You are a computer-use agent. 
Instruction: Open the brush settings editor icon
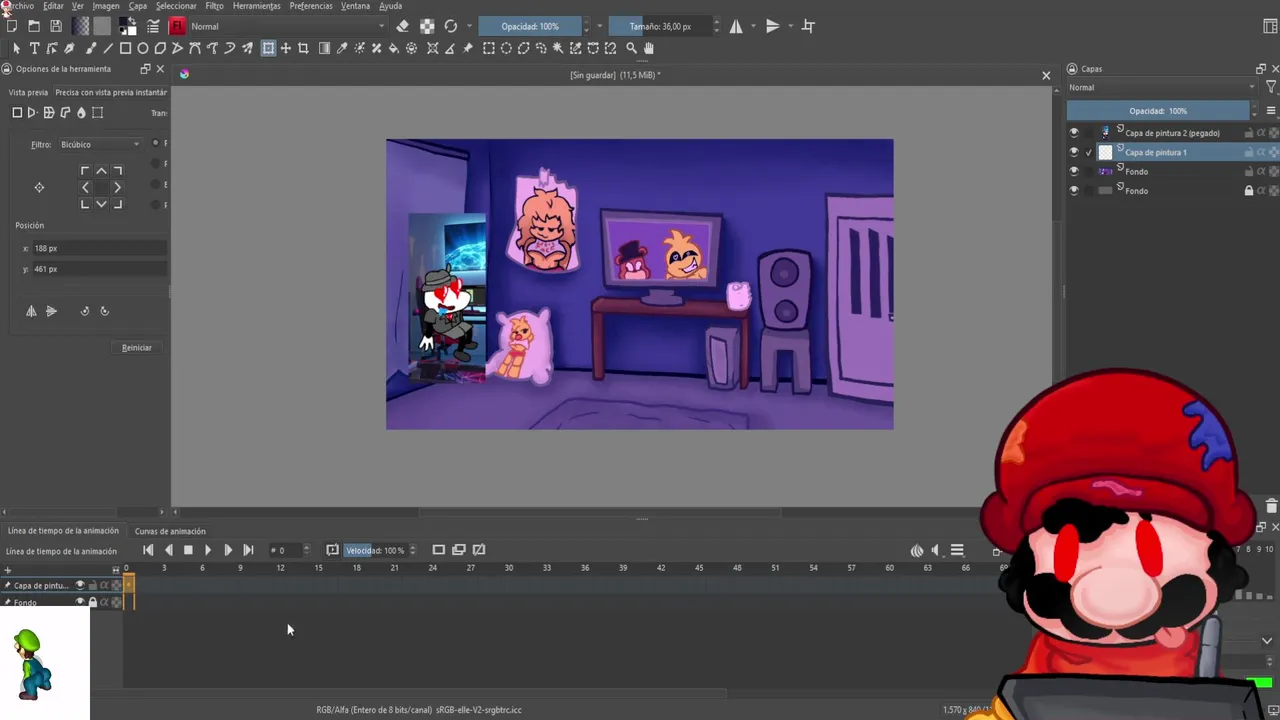pos(153,26)
